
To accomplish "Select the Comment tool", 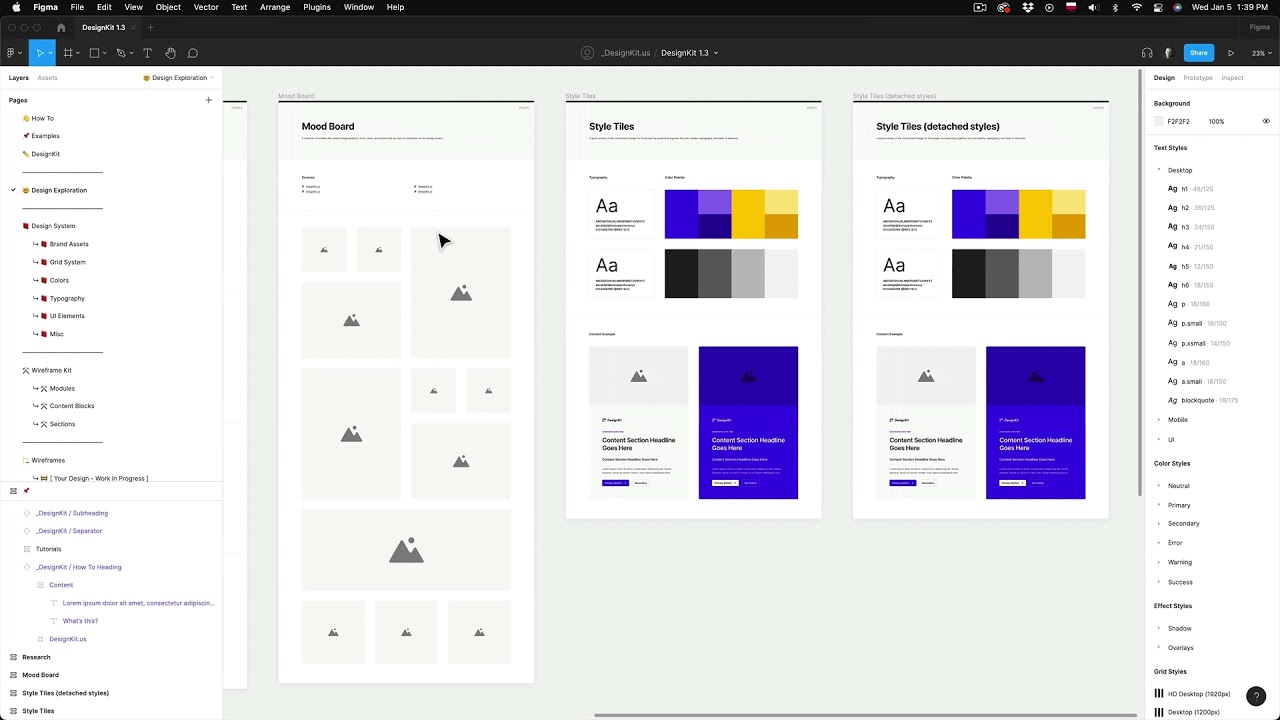I will (x=193, y=53).
